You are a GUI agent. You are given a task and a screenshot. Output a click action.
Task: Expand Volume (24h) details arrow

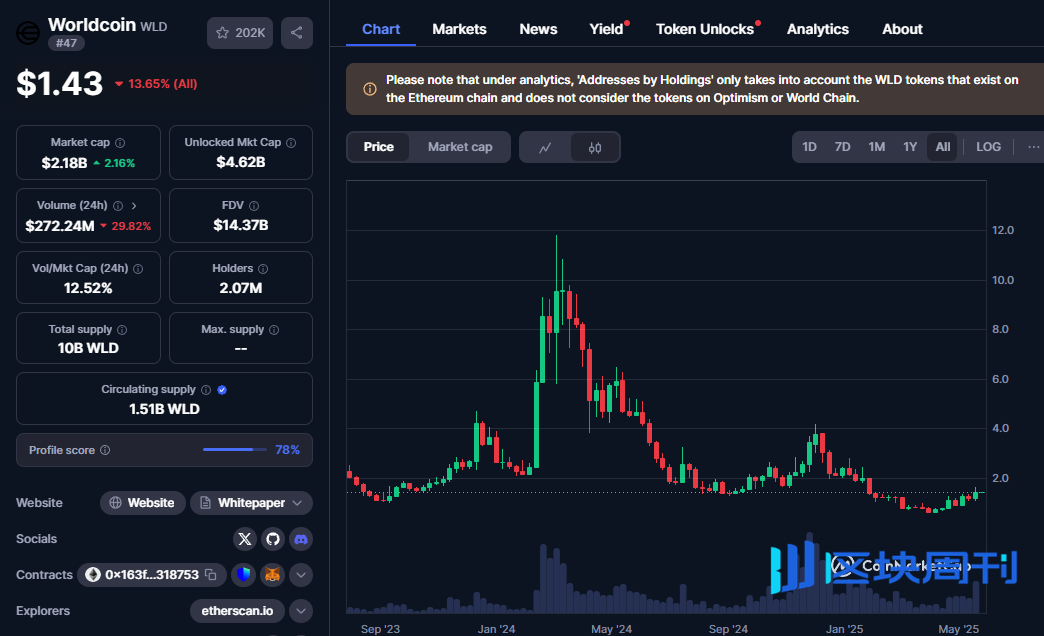pyautogui.click(x=134, y=206)
